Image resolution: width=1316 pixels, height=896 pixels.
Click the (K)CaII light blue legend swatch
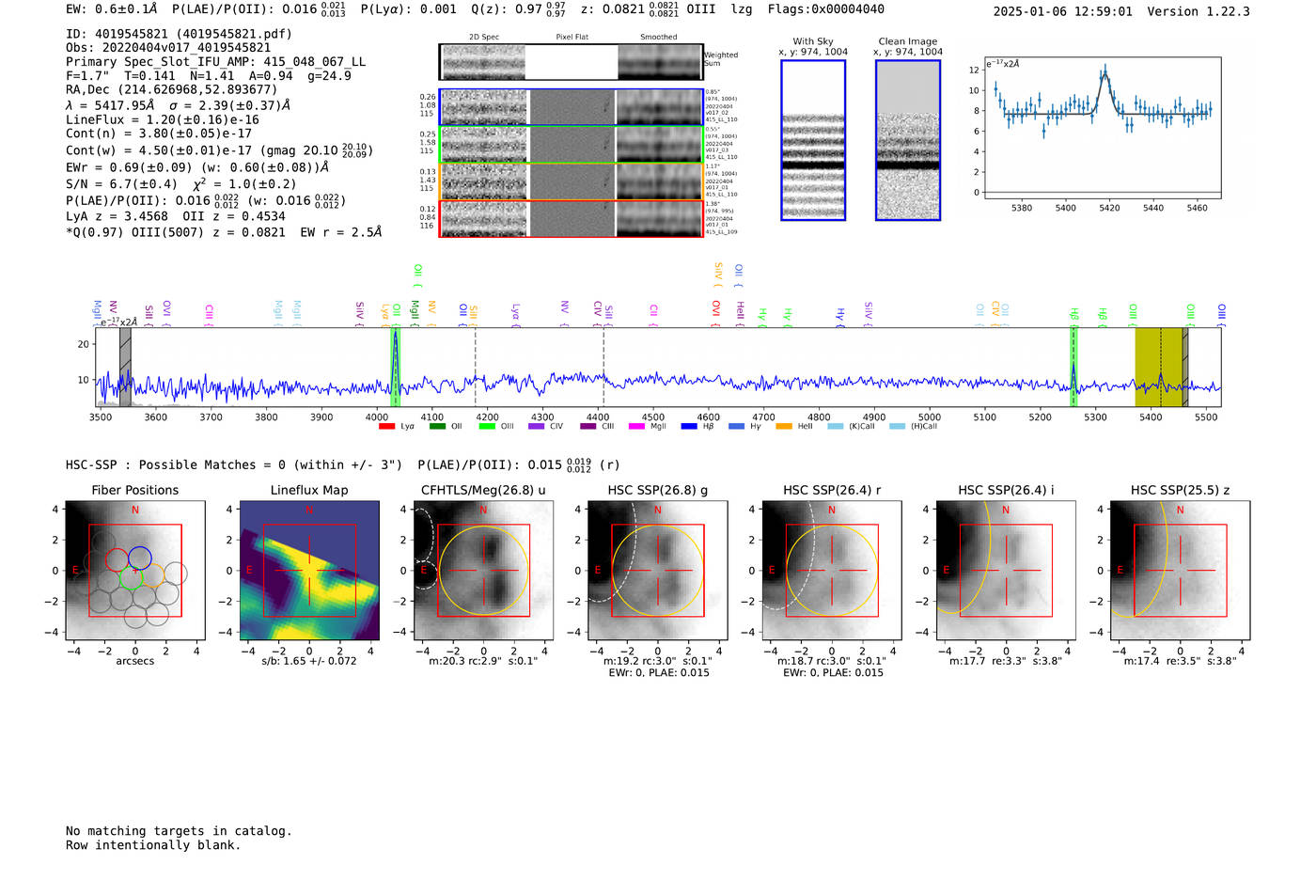pyautogui.click(x=835, y=427)
